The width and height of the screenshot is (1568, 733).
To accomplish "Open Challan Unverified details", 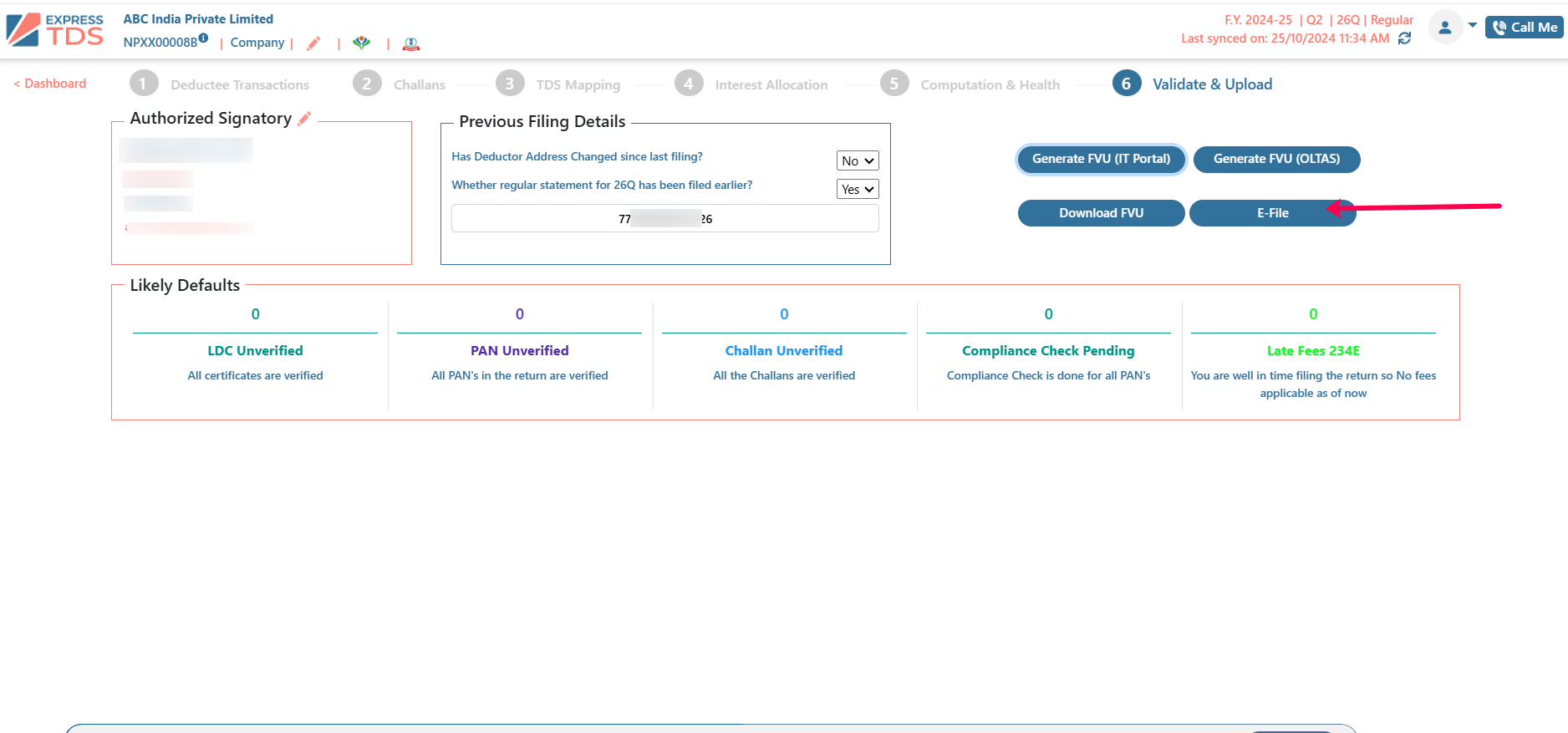I will pos(784,351).
